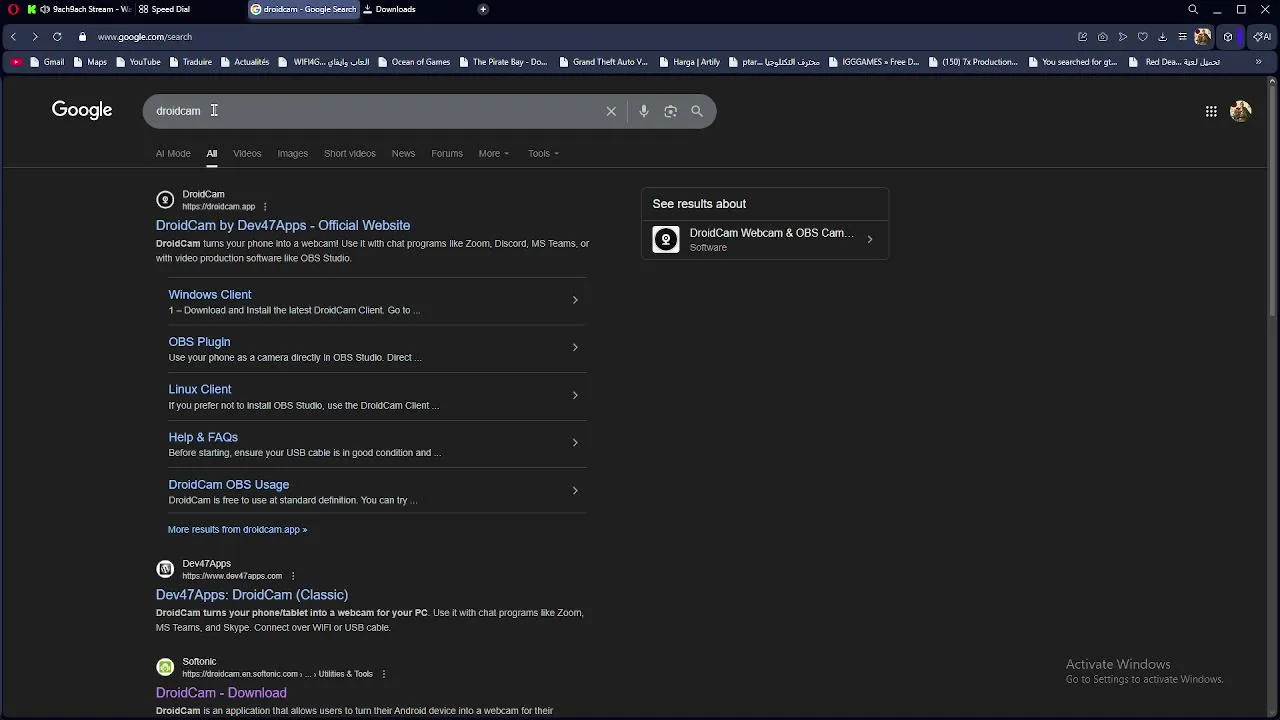Open the DroidCam - Download Softonic result
1280x720 pixels.
coord(221,693)
